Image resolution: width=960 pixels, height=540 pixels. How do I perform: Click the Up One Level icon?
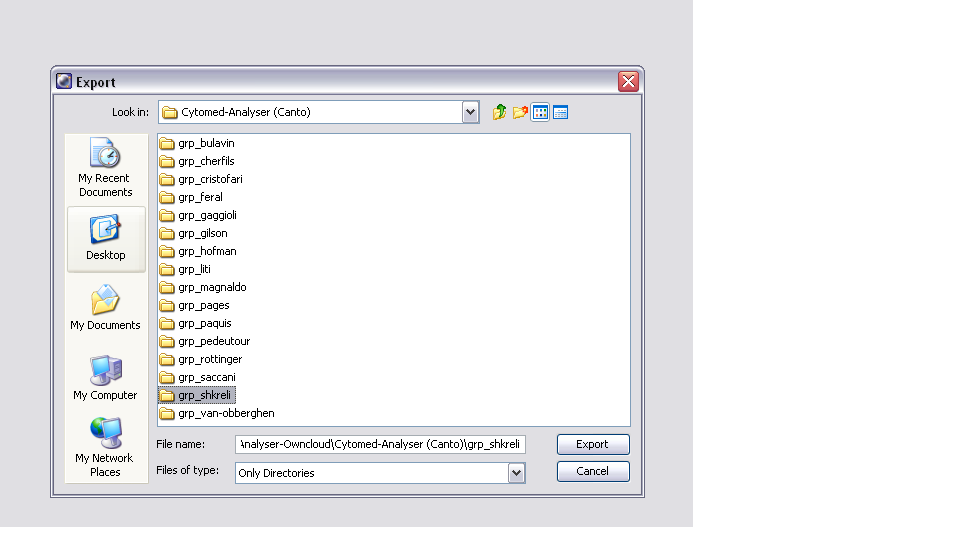click(x=500, y=112)
